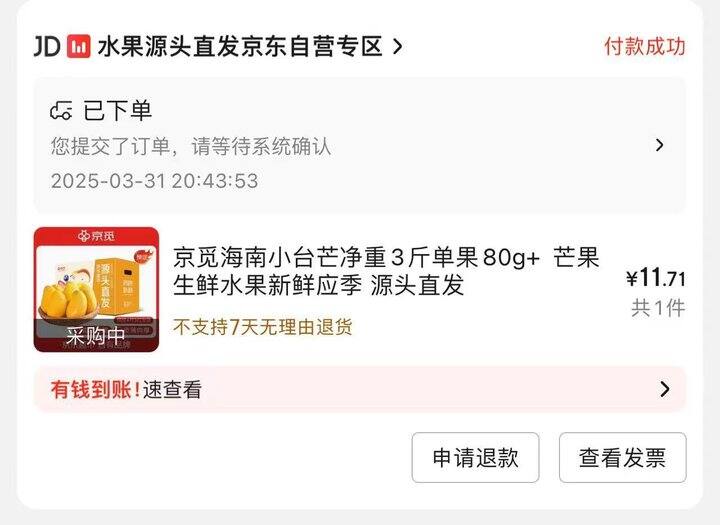Screen dimensions: 720x525
Task: Expand store page via chevron after 京东自营专区
Action: [398, 46]
